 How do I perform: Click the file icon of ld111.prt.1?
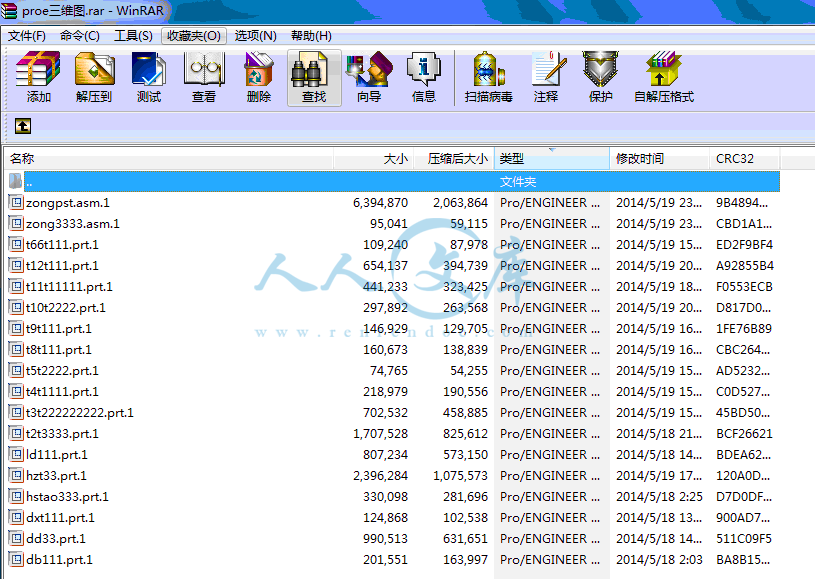coord(17,454)
